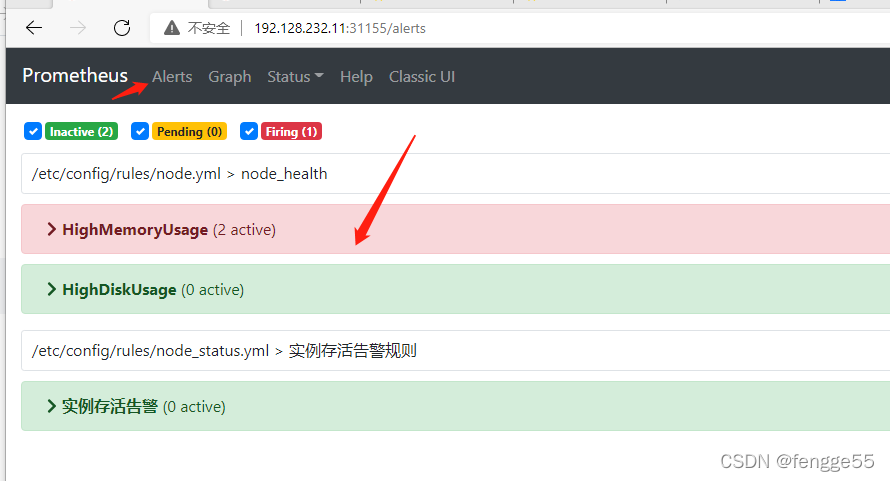
Task: Click the not-secure warning triangle icon
Action: [171, 28]
